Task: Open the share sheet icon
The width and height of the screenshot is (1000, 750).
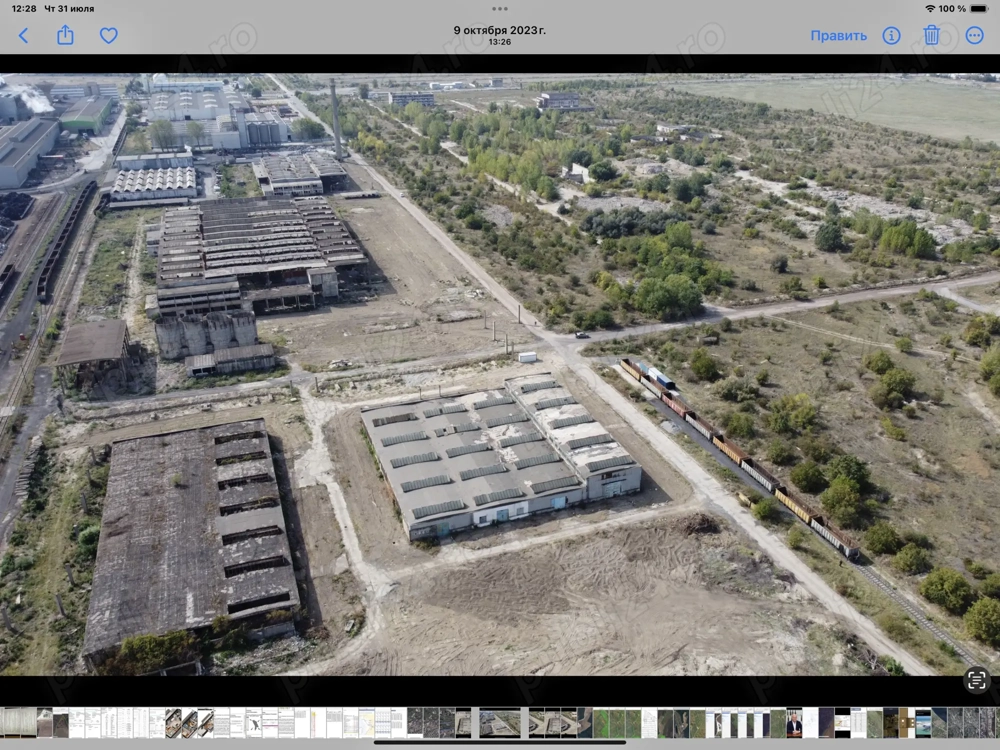Action: coord(66,35)
